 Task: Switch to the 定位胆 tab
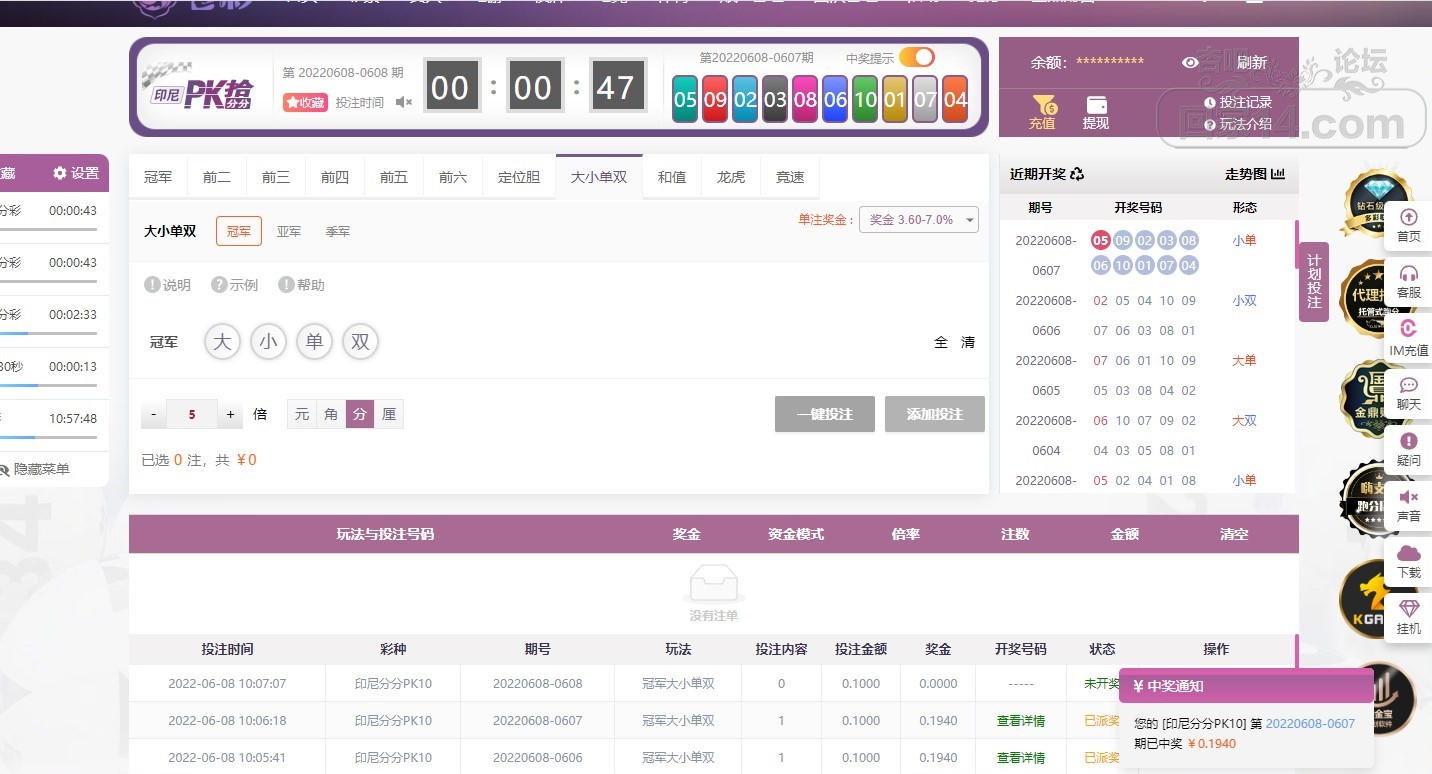[x=519, y=177]
